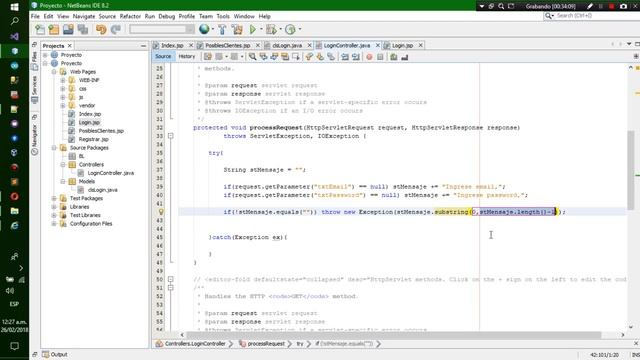The height and width of the screenshot is (360, 640).
Task: Expand the WEB-INF folder node
Action: [x=63, y=80]
